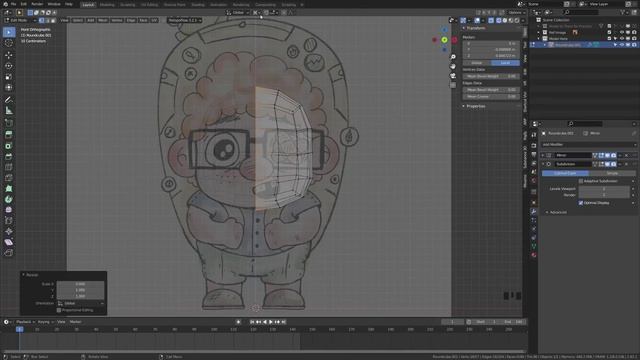Click the viewport zoom magnifier icon

(453, 57)
